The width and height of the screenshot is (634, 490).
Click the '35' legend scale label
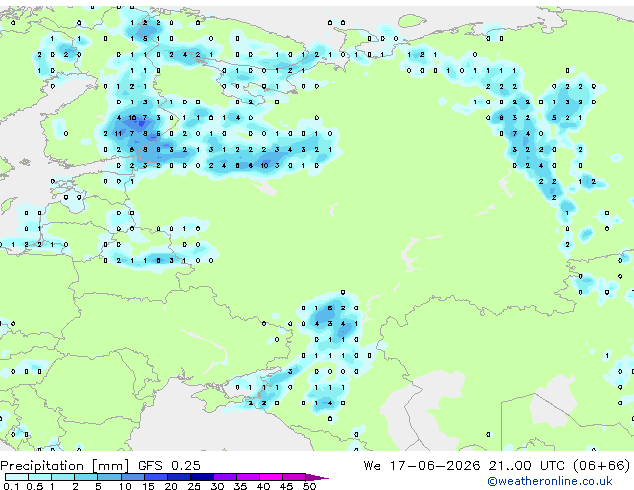(240, 486)
